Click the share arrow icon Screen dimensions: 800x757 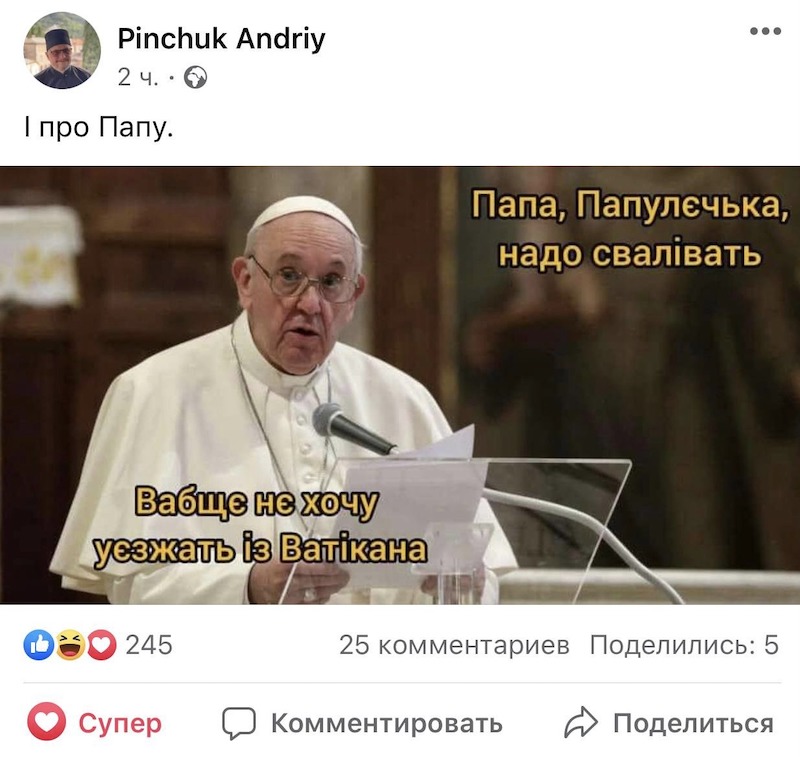[581, 722]
